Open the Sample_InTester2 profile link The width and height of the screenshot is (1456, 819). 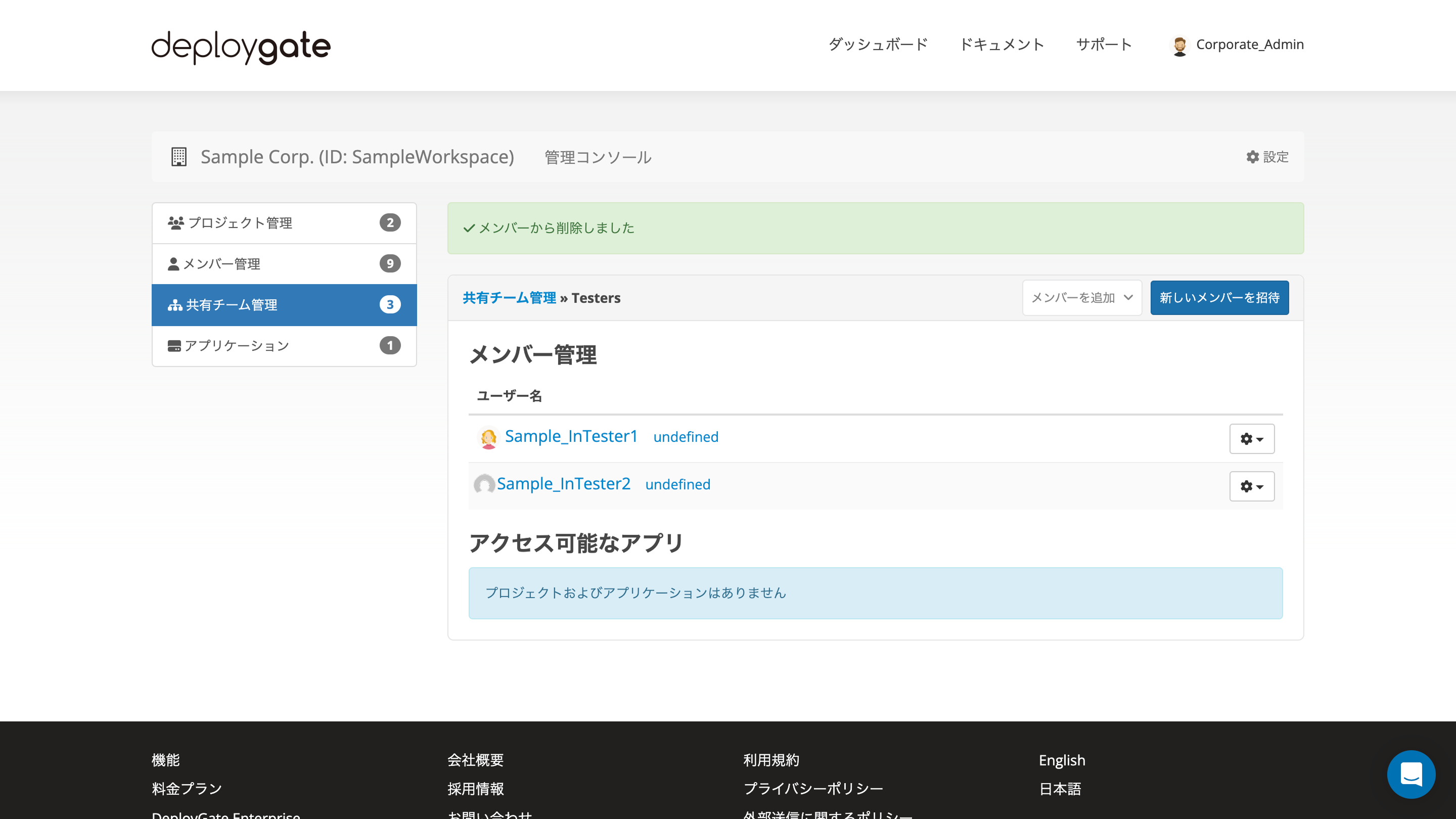coord(564,484)
